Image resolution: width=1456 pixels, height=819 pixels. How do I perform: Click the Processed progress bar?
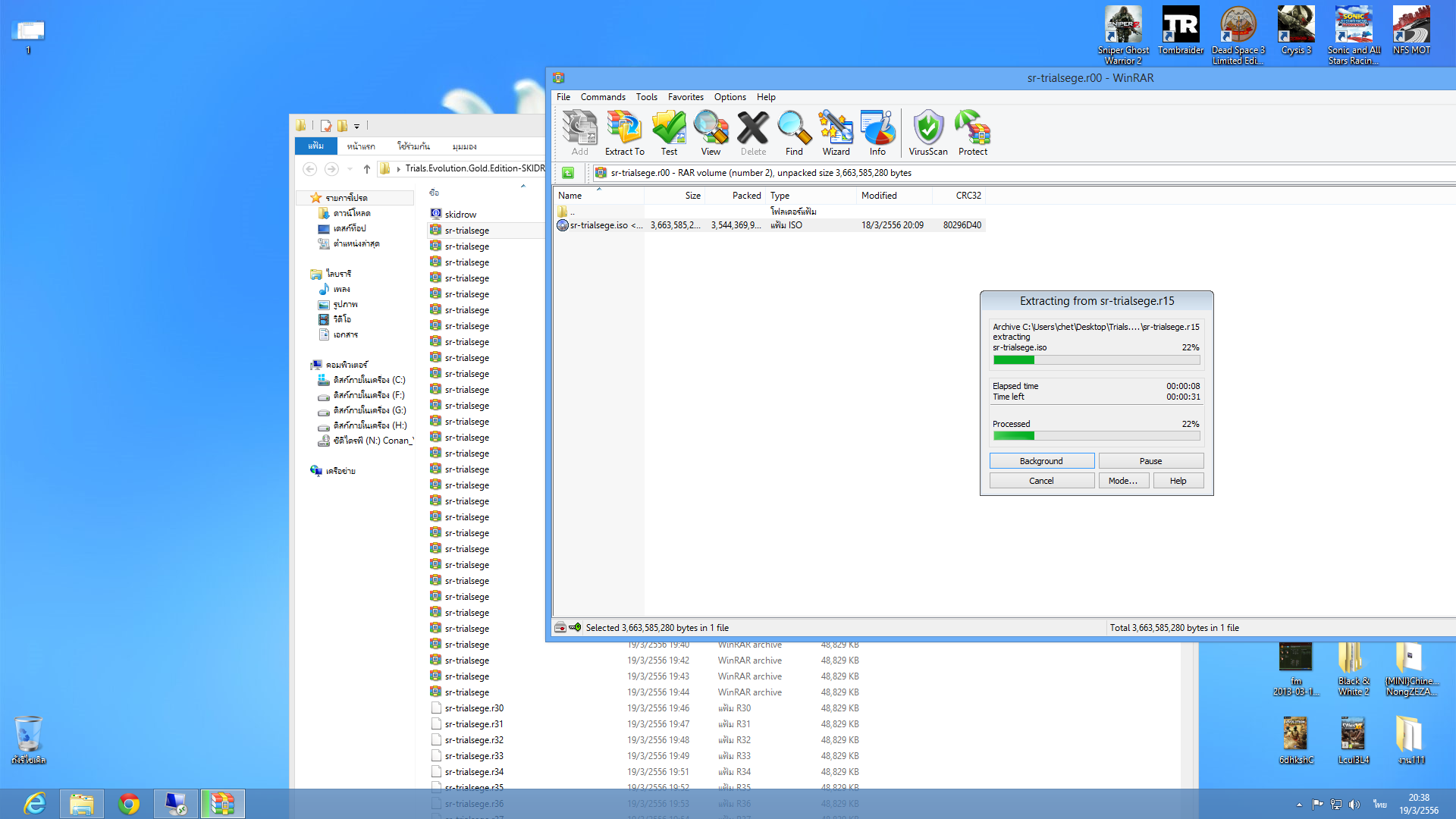click(x=1096, y=436)
